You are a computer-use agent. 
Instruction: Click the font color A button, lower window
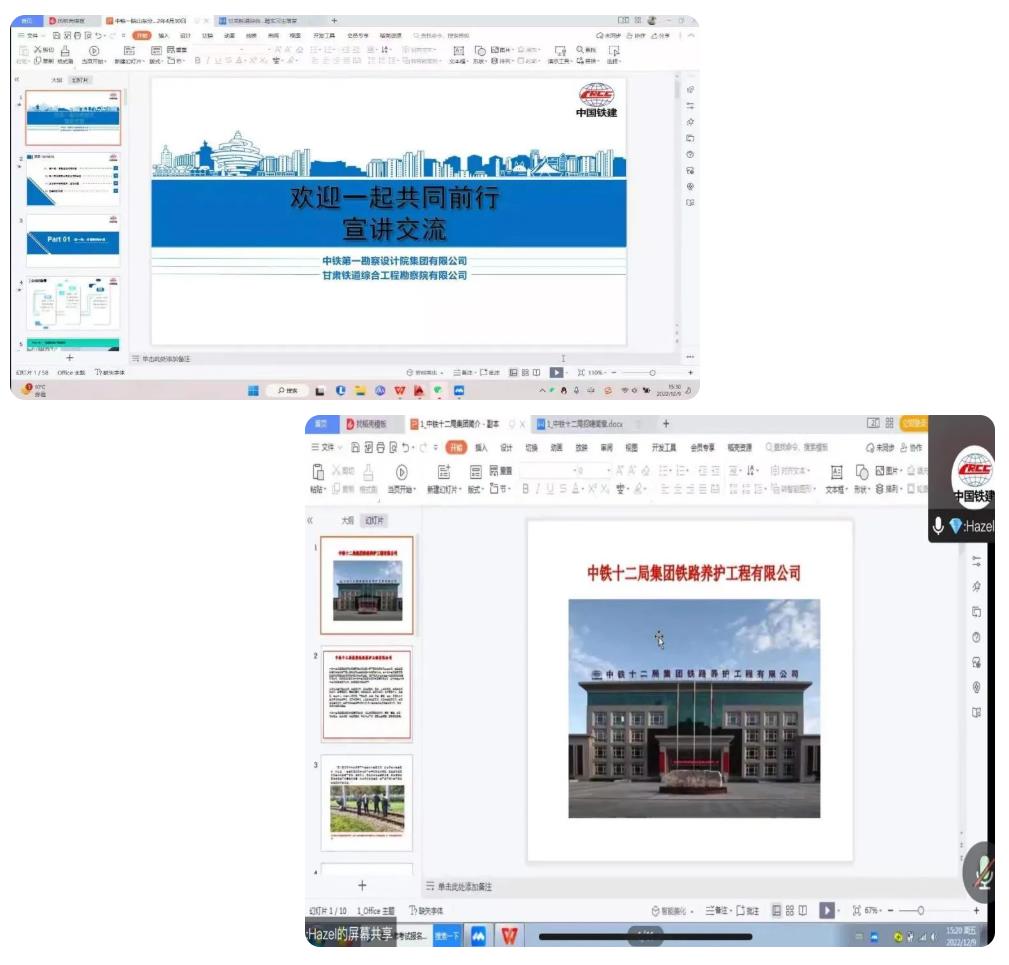tap(576, 490)
